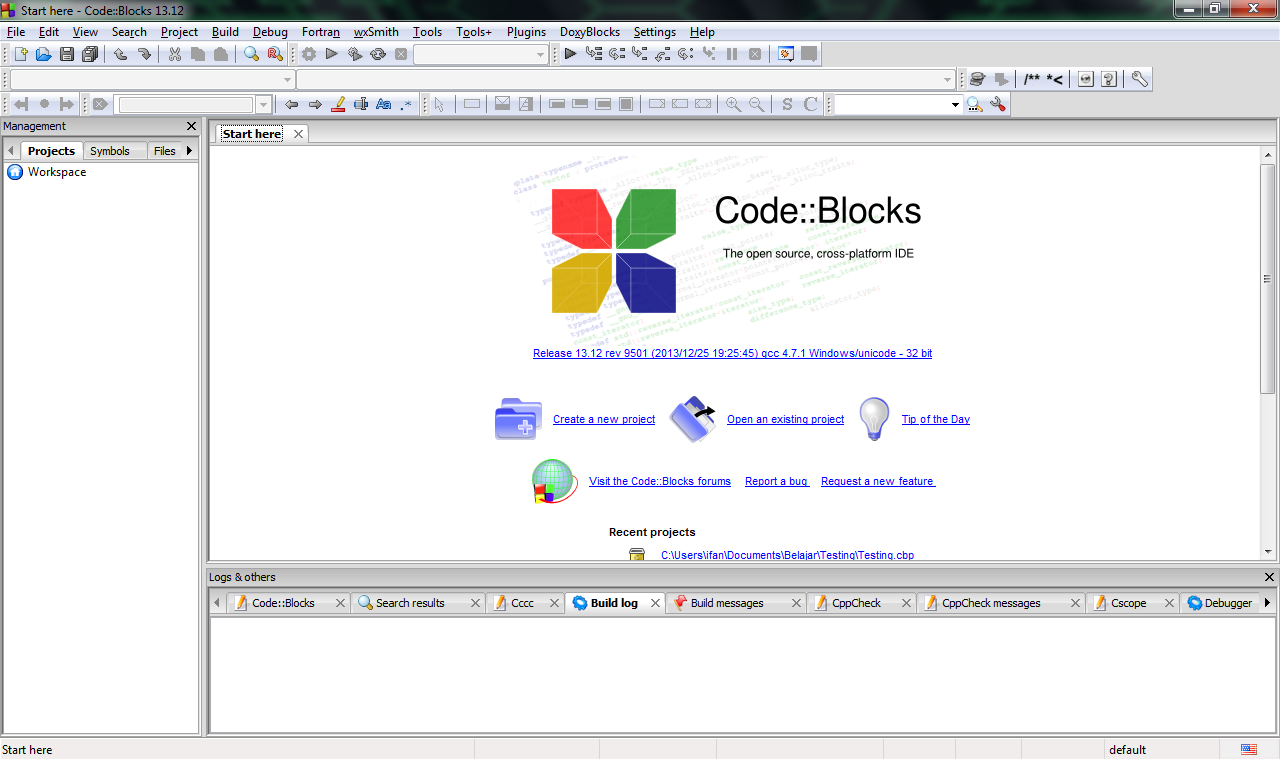Click the Step out debug icon
1280x760 pixels.
point(663,54)
